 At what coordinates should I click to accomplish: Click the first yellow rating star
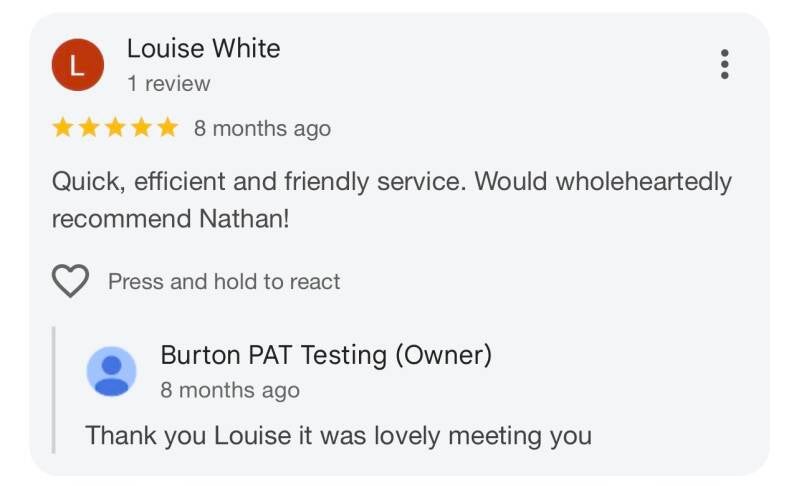coord(63,128)
